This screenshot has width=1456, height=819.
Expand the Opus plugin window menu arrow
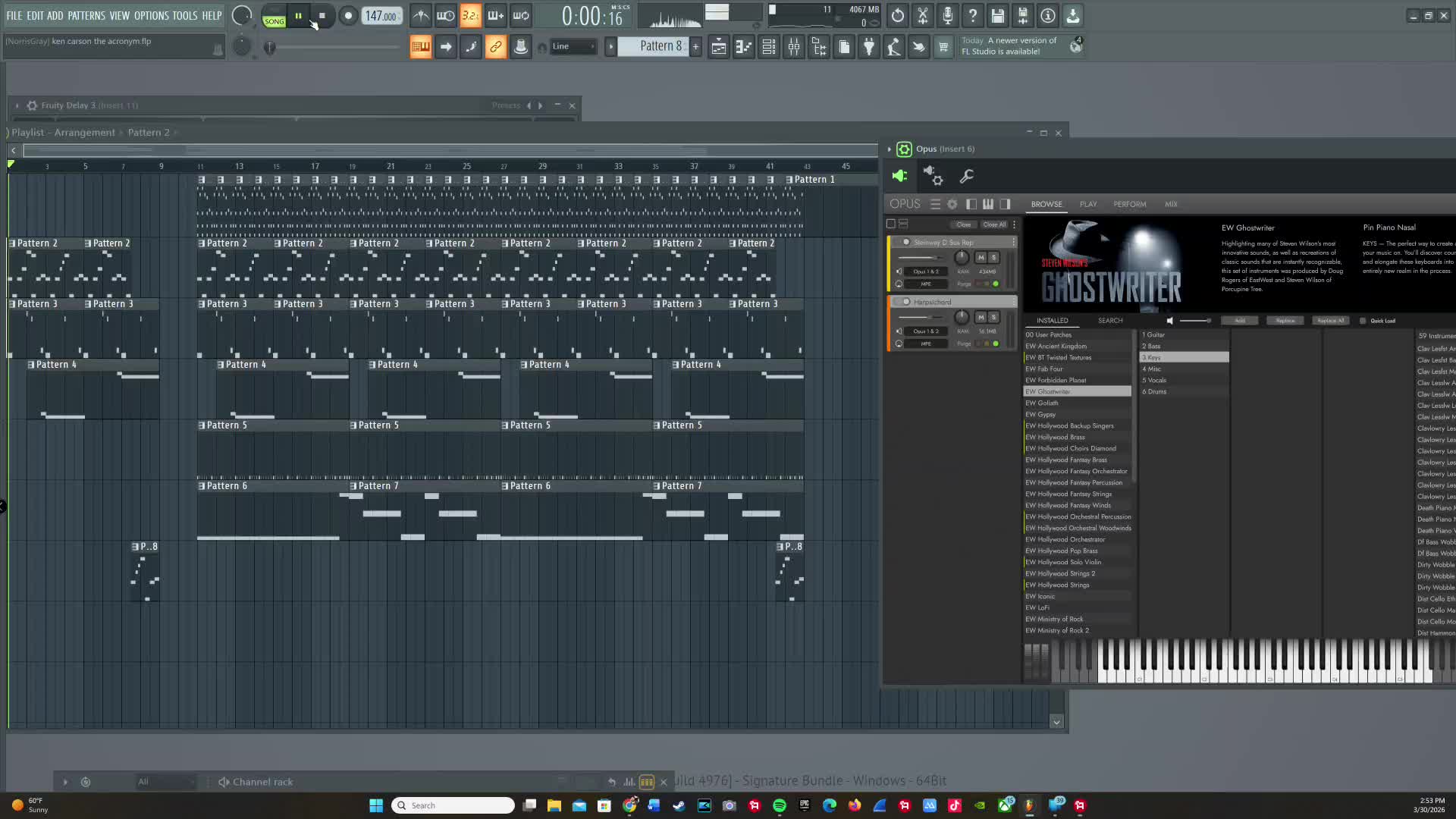point(890,149)
